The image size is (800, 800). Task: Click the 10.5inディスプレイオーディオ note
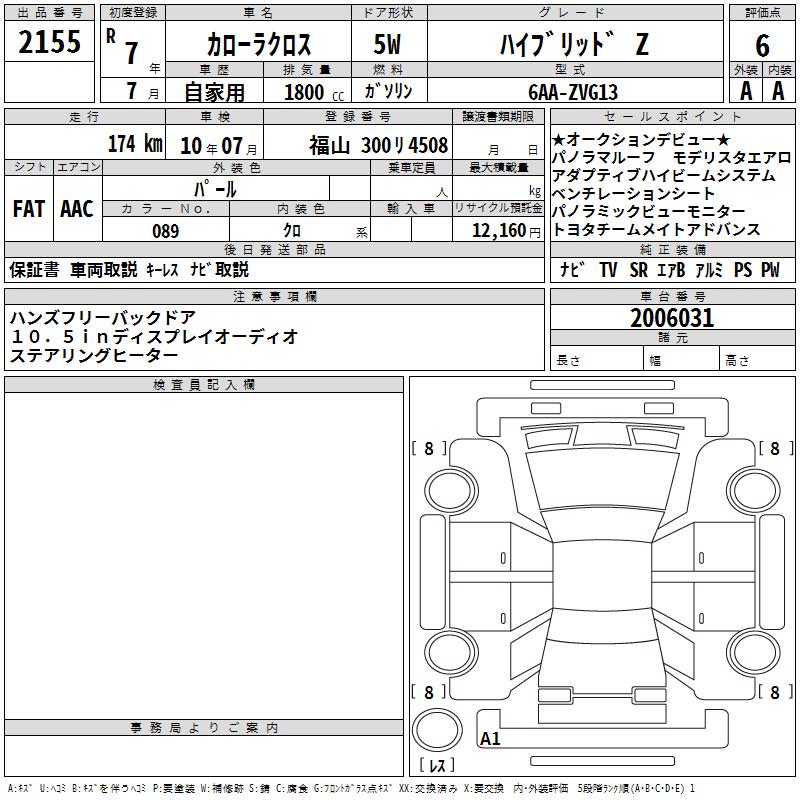(154, 336)
